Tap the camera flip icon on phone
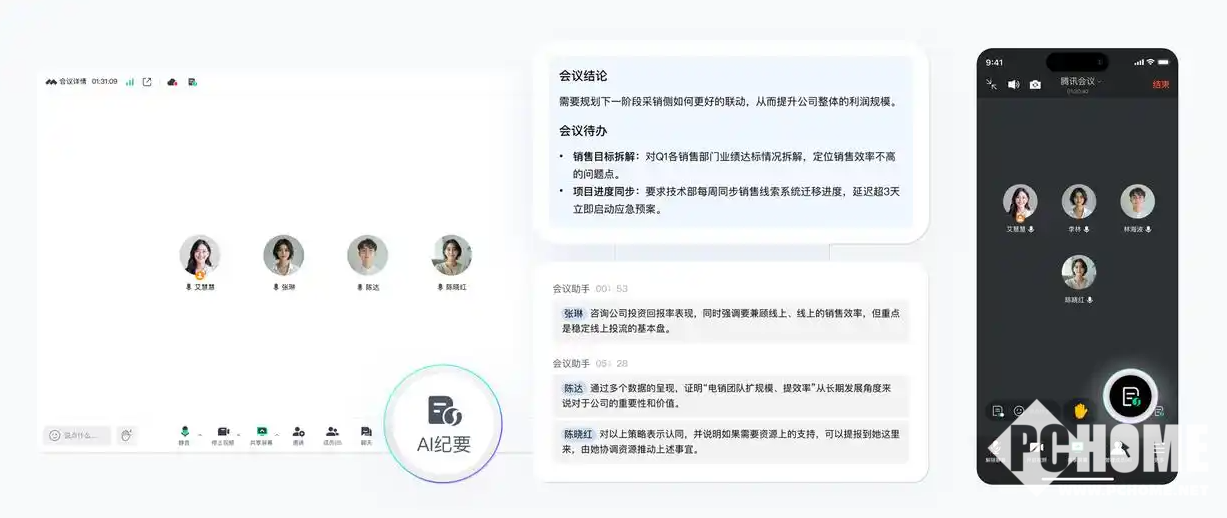 pos(1035,85)
